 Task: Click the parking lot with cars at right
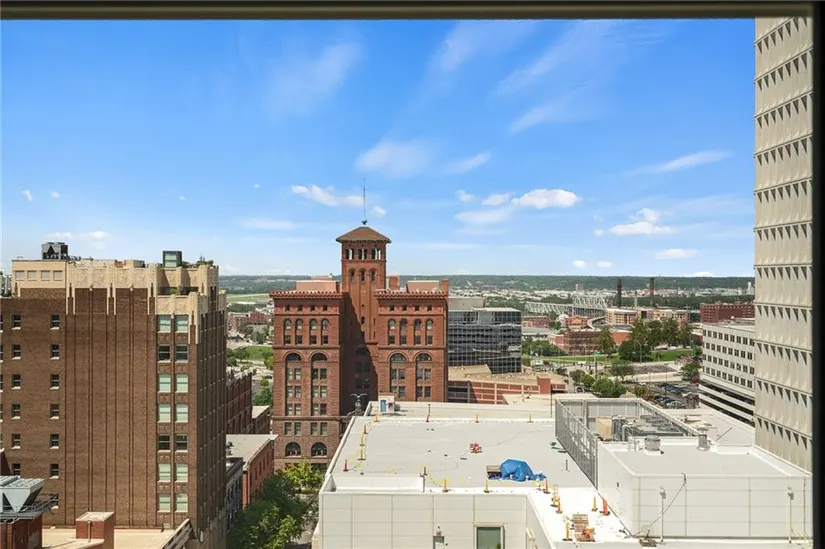click(x=676, y=395)
